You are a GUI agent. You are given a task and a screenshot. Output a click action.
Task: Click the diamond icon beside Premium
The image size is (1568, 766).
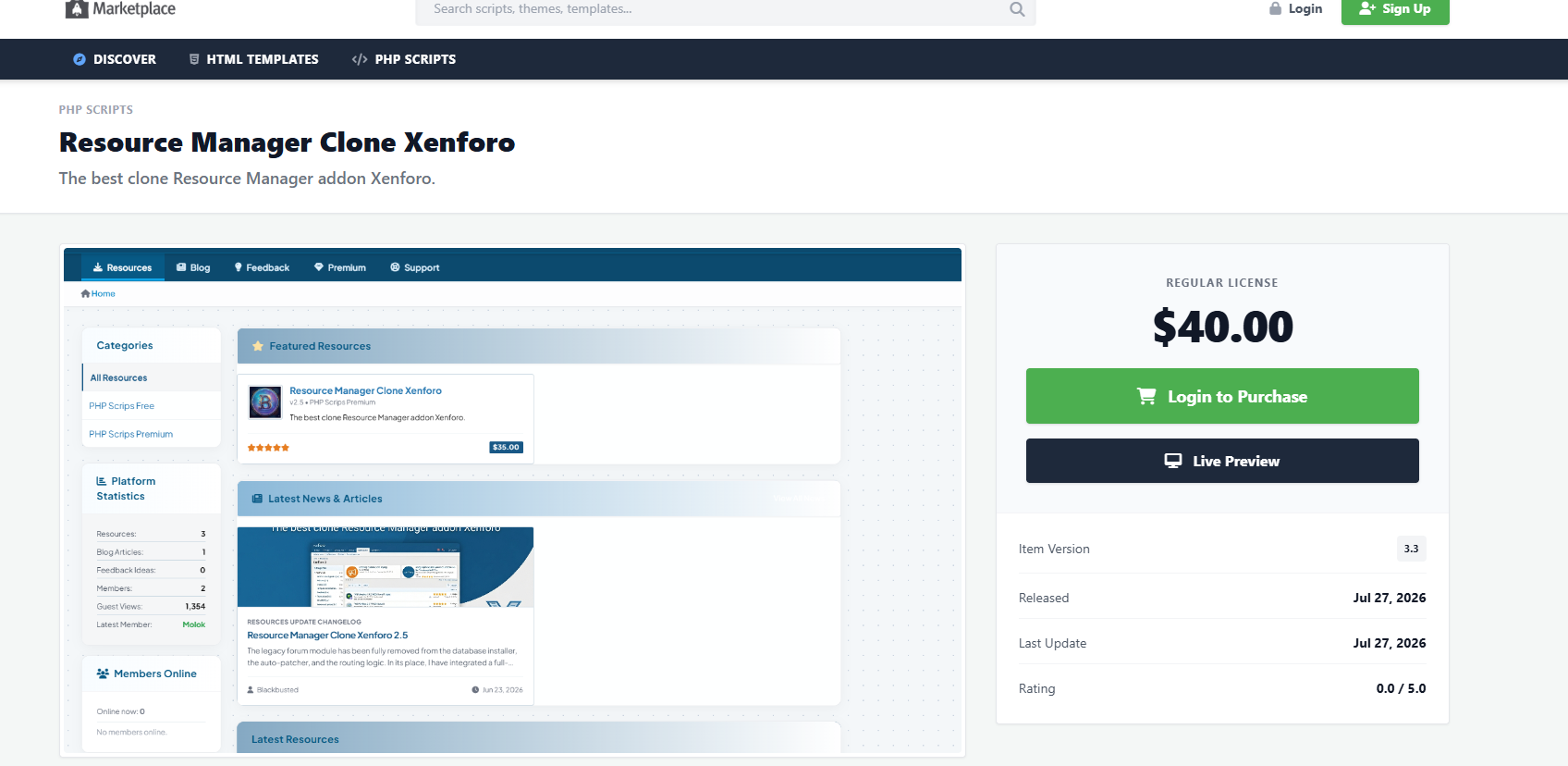coord(319,267)
